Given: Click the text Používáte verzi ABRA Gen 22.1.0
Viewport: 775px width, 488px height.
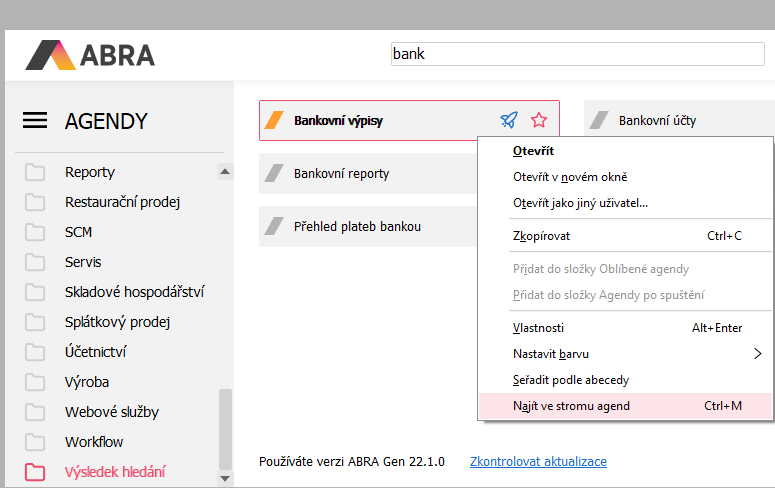Looking at the screenshot, I should (x=352, y=461).
